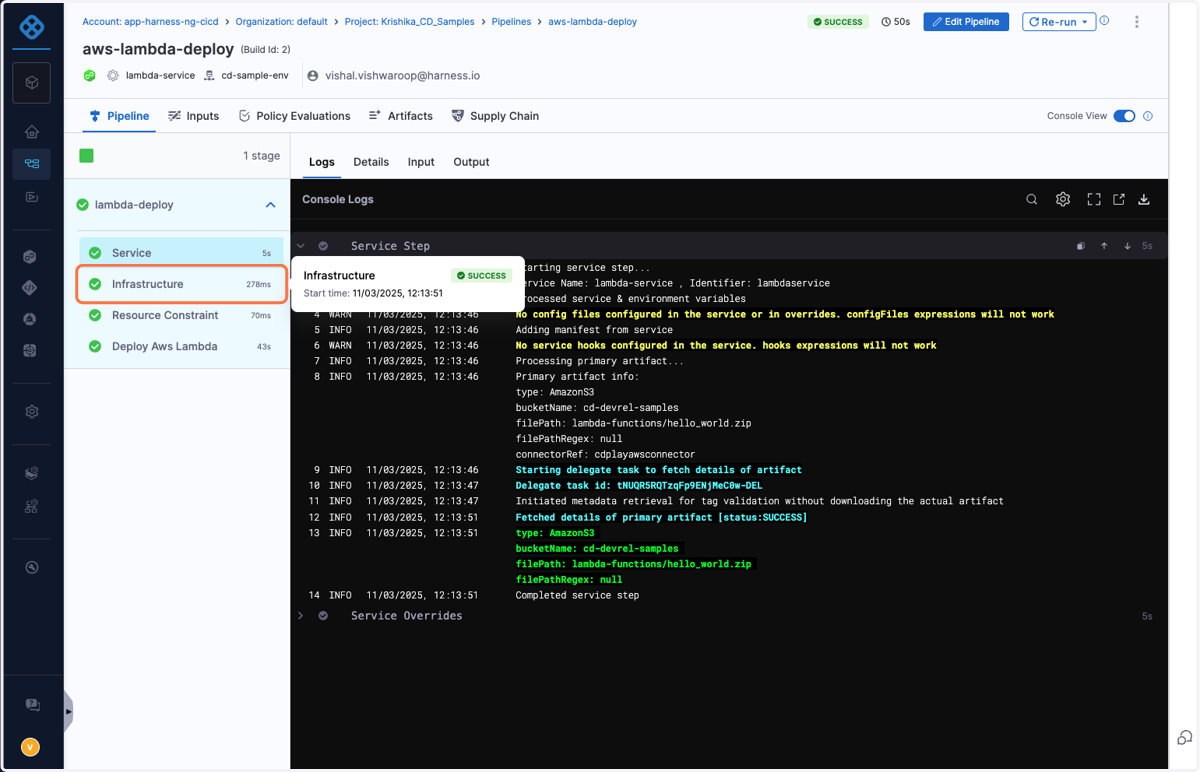Copy the Service Step logs
The height and width of the screenshot is (772, 1200).
[1081, 246]
